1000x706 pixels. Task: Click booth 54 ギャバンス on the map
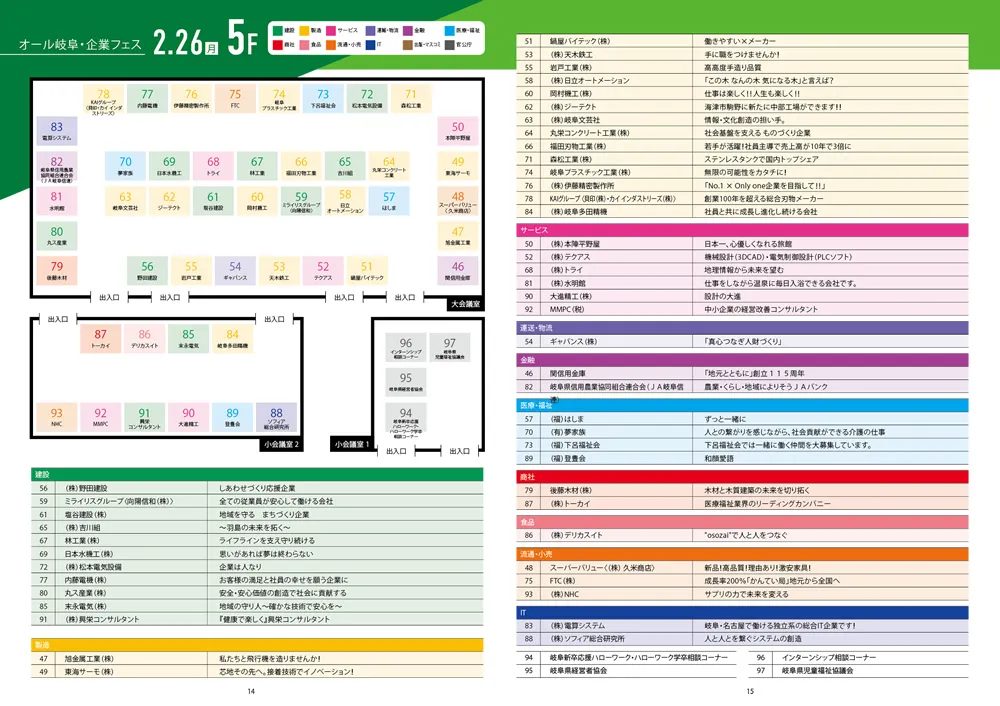[x=235, y=270]
